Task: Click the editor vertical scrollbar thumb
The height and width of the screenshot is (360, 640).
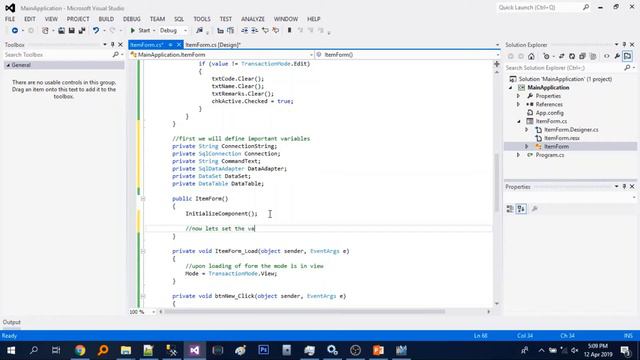Action: tap(497, 182)
